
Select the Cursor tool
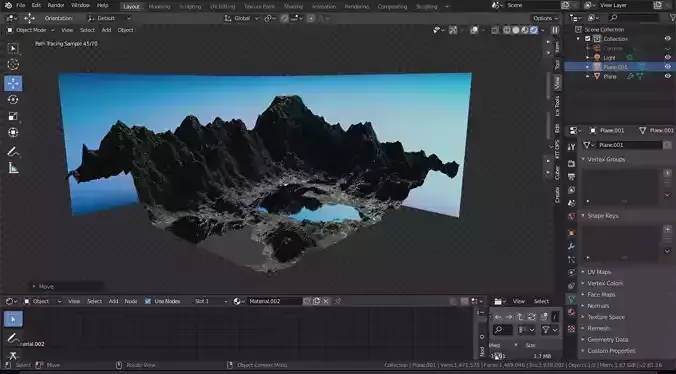(13, 64)
